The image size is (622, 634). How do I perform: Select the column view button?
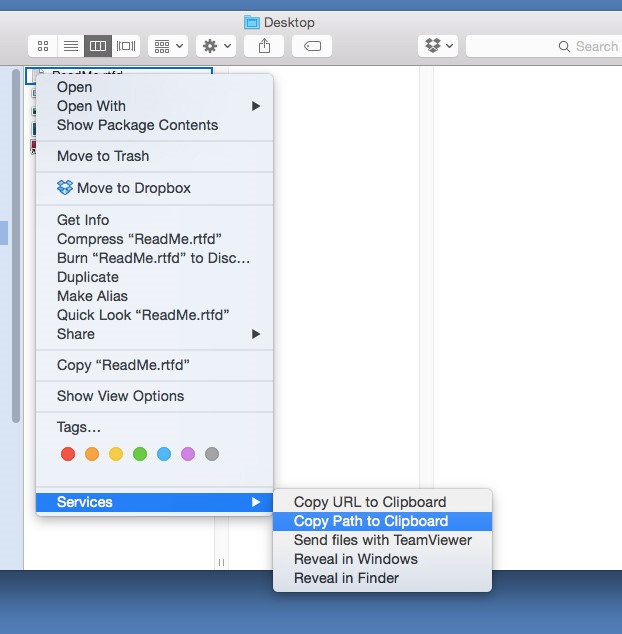[98, 46]
